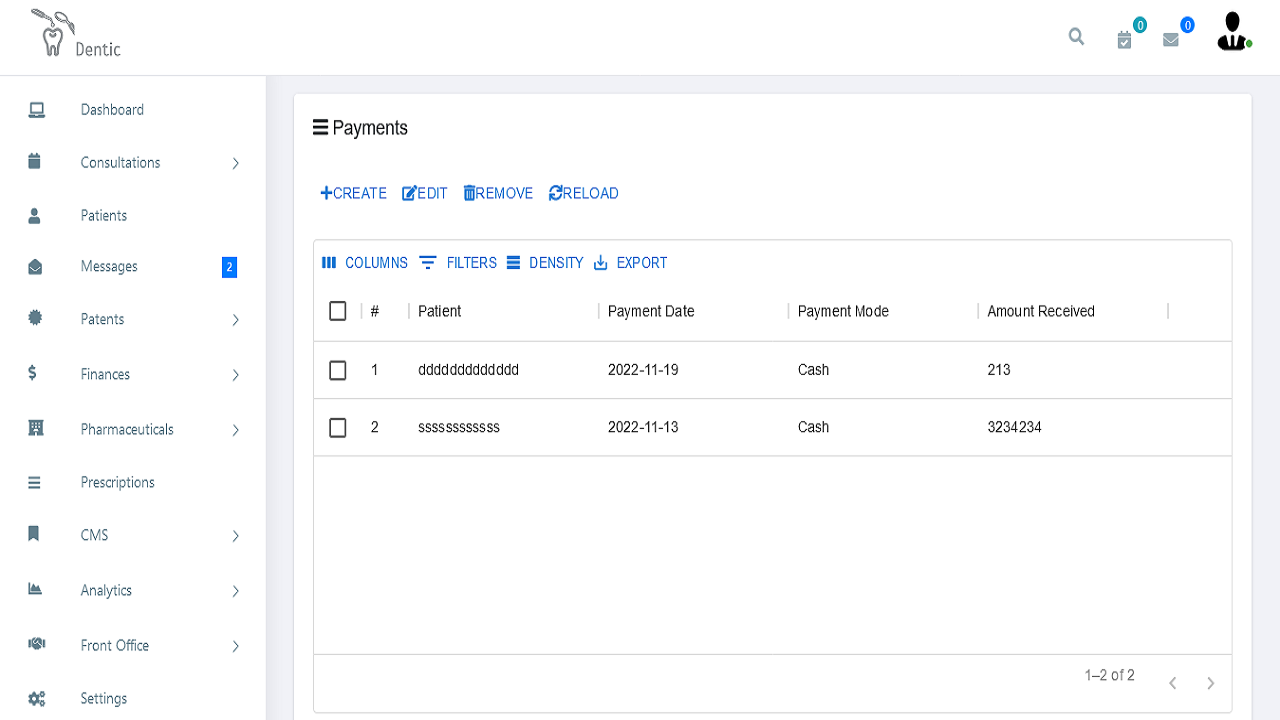Go to Prescriptions in sidebar
This screenshot has height=720, width=1280.
click(117, 482)
